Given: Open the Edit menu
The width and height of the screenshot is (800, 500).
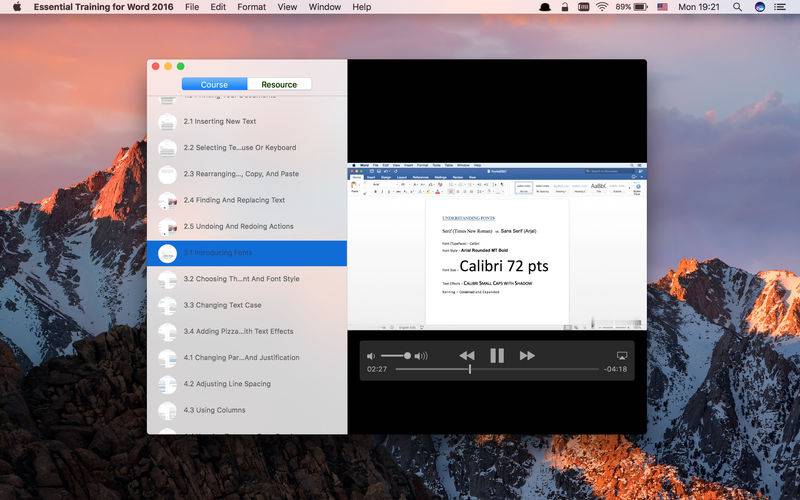Looking at the screenshot, I should click(218, 7).
